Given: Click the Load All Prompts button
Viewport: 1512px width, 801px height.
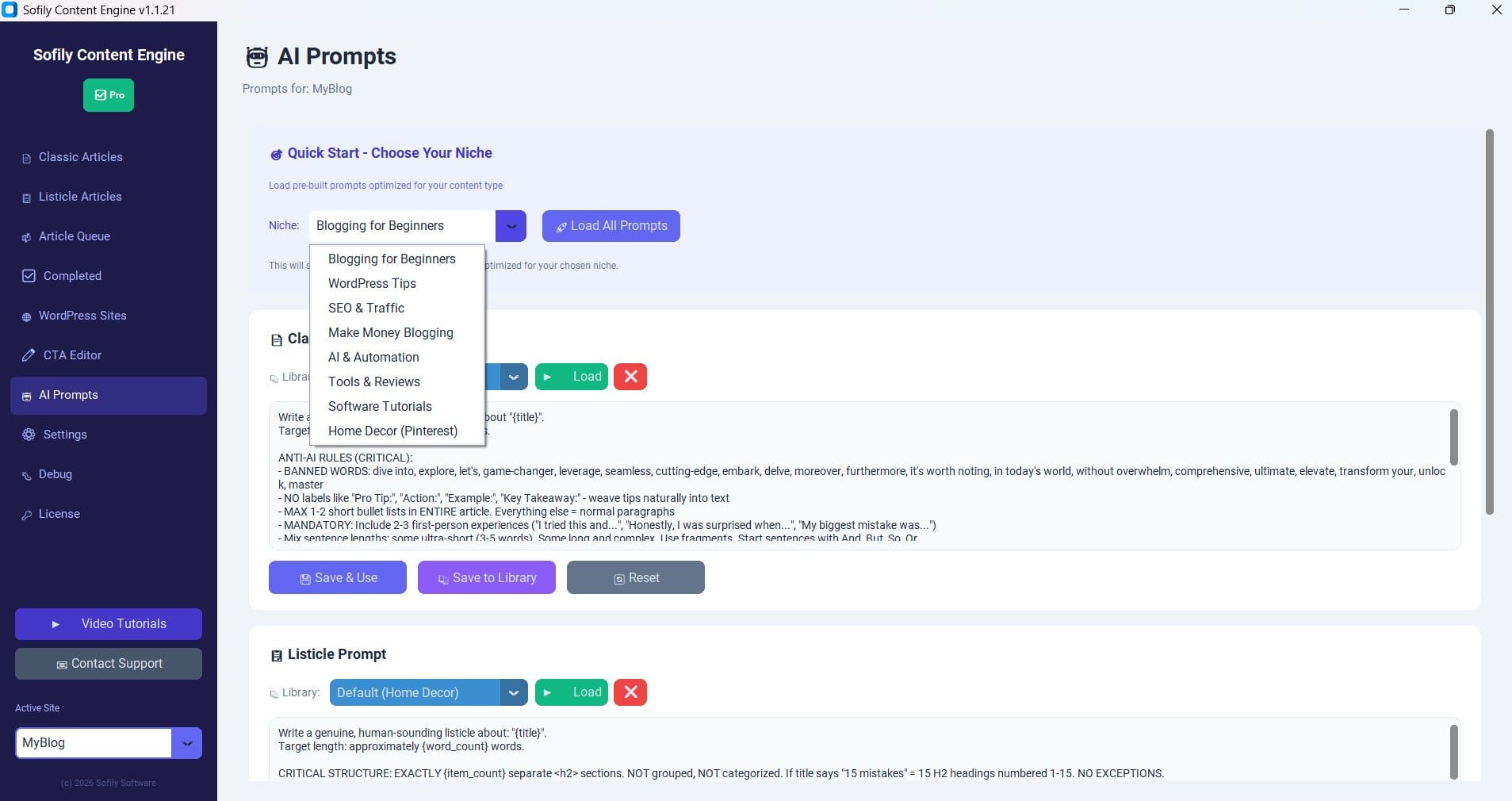Looking at the screenshot, I should point(611,226).
